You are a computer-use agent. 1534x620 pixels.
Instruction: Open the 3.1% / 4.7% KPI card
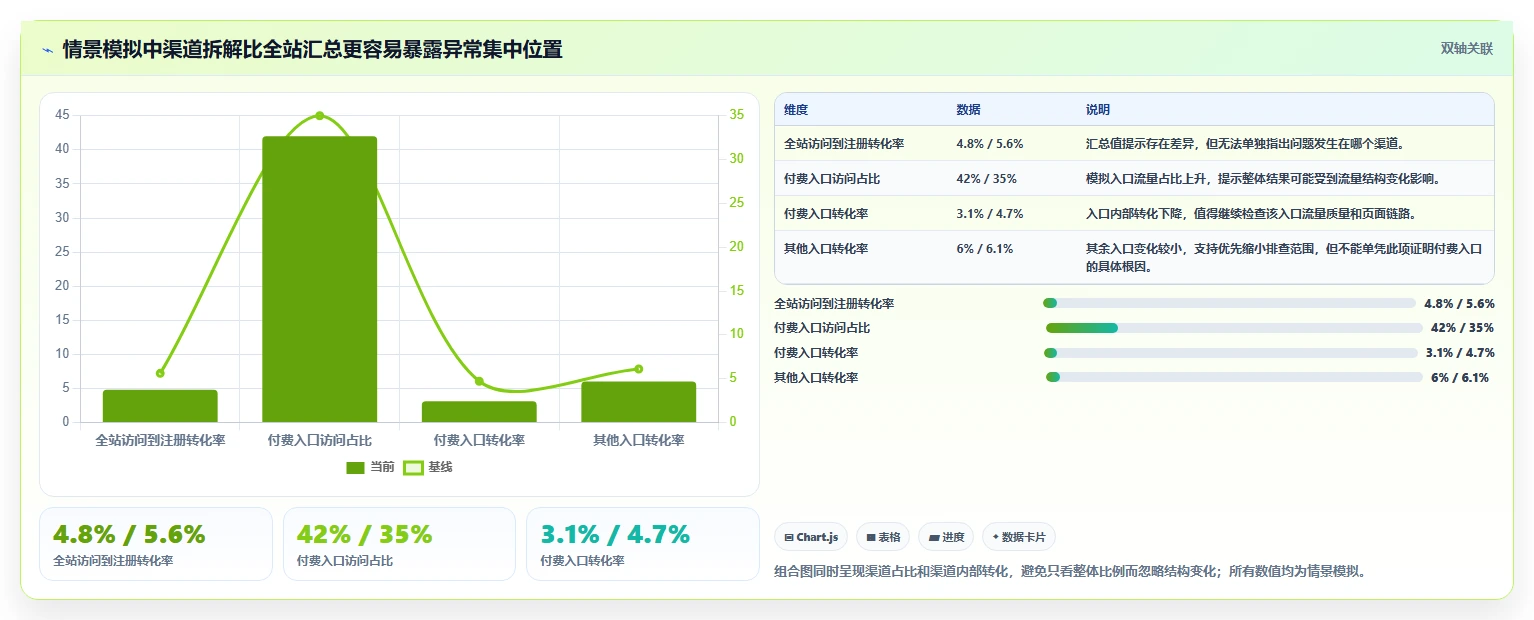pyautogui.click(x=643, y=544)
